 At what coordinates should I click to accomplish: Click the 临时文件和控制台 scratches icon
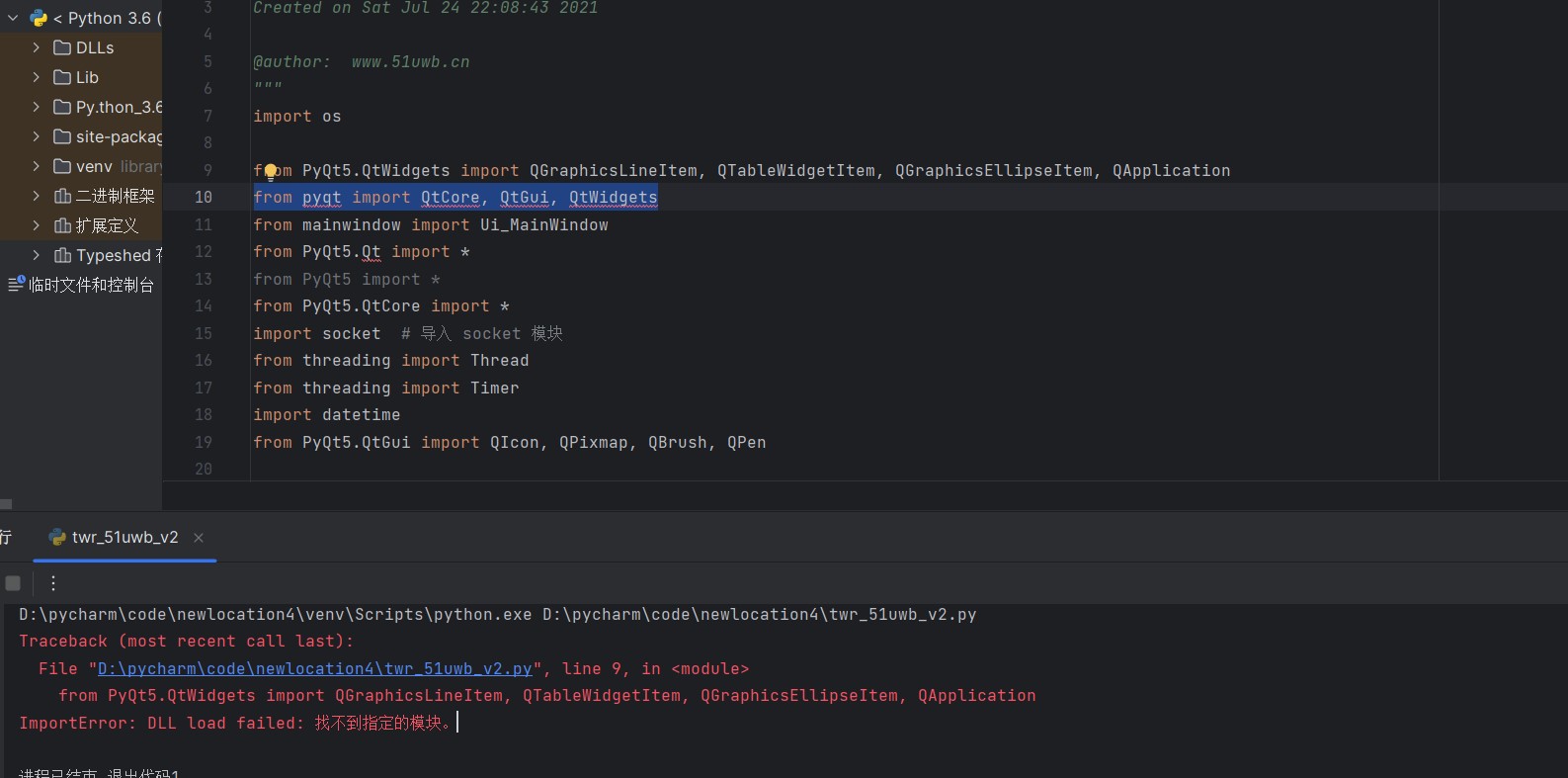[16, 285]
